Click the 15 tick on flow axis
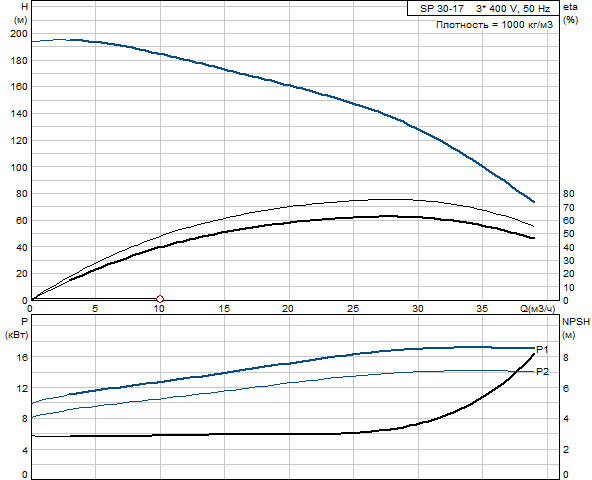The width and height of the screenshot is (592, 480). point(224,309)
